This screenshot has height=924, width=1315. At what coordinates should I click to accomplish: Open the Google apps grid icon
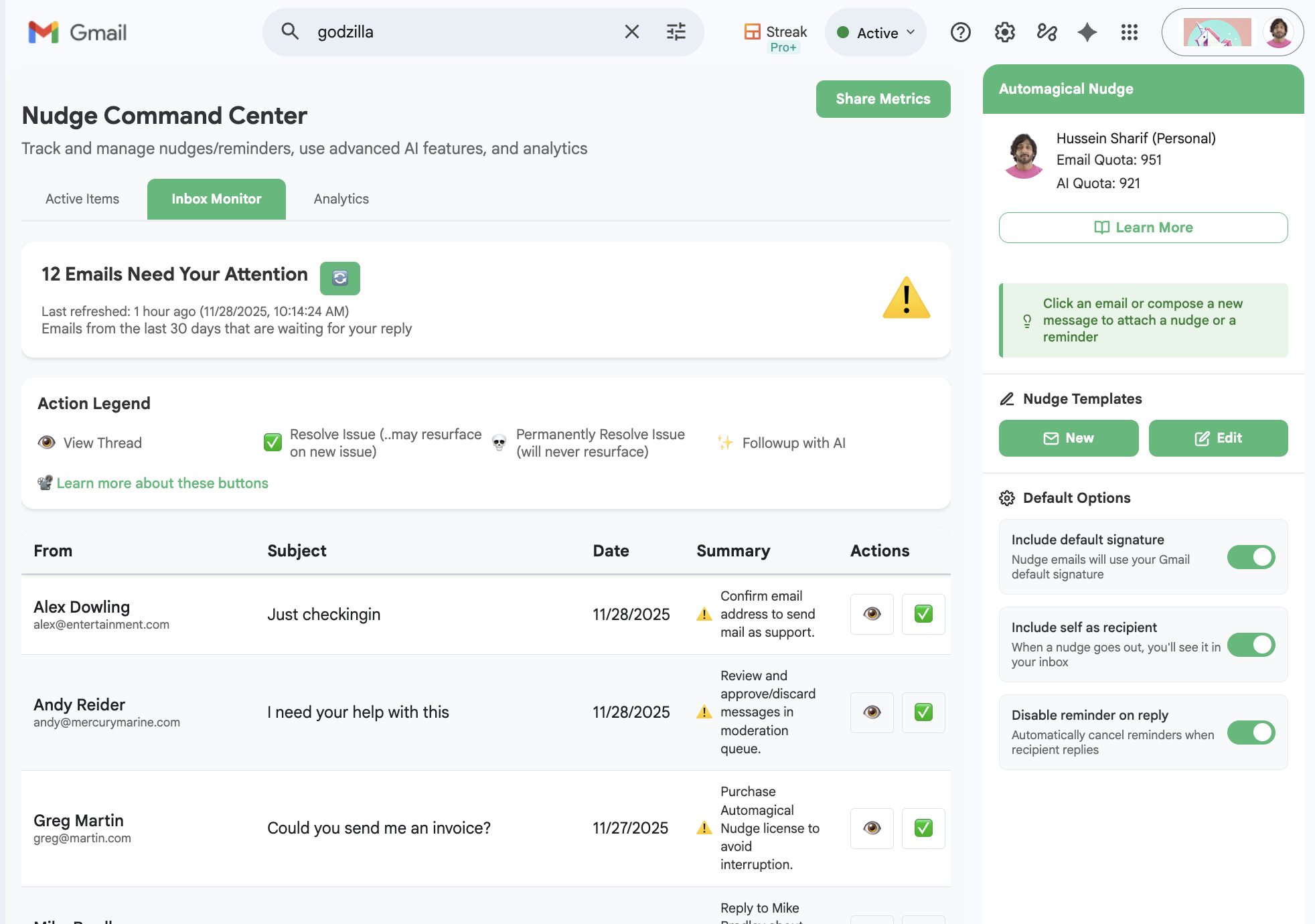(x=1130, y=32)
